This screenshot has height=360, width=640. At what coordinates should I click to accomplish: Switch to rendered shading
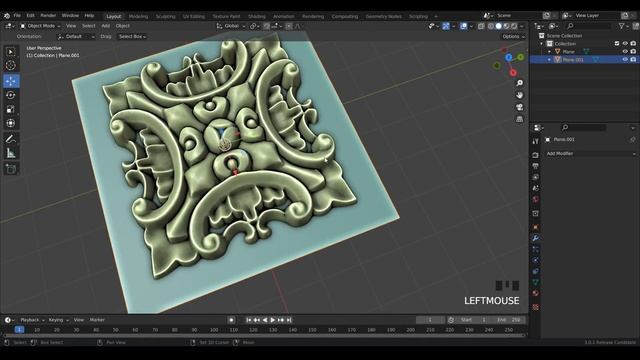pos(514,26)
